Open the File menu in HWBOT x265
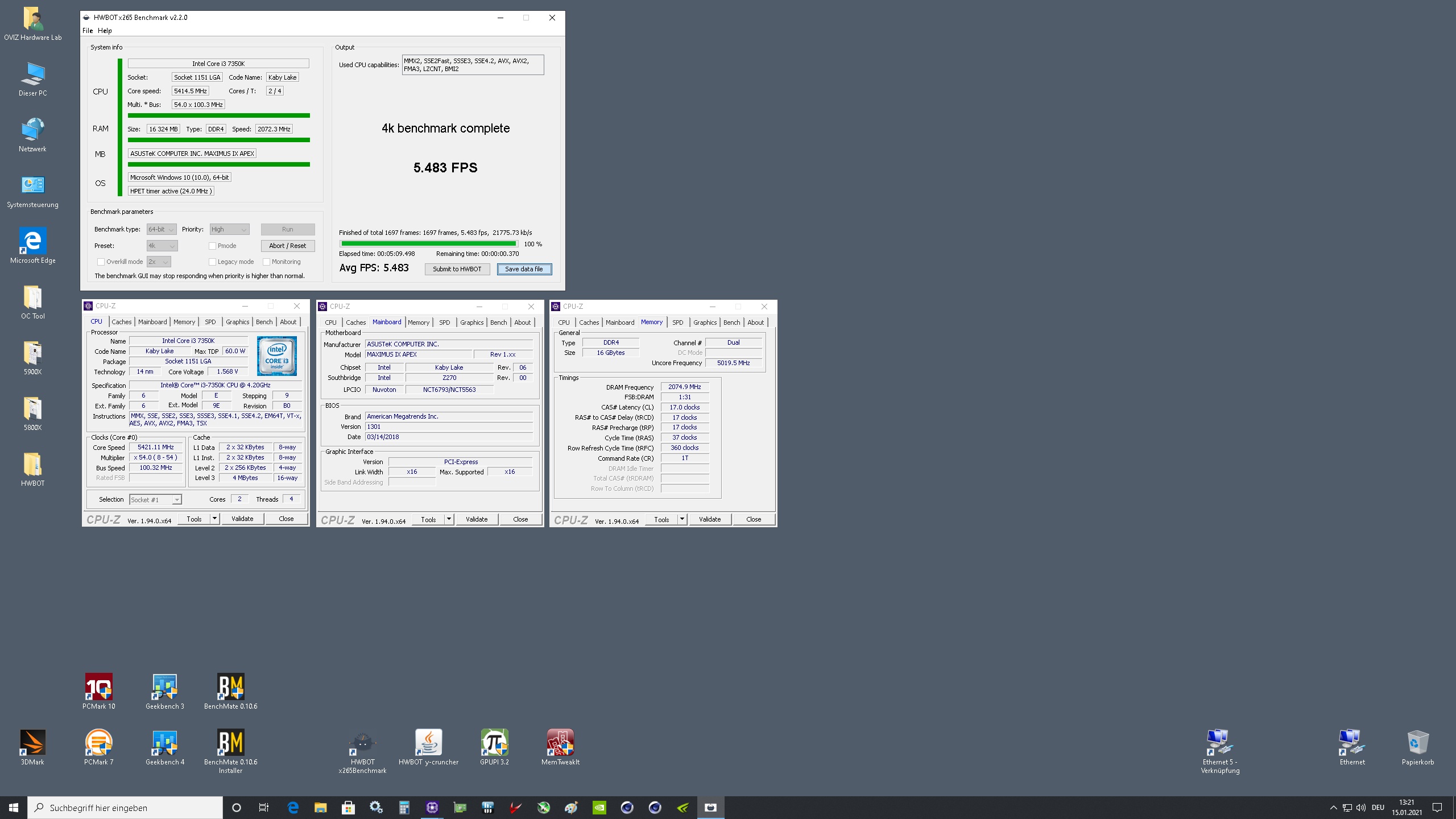 [88, 31]
